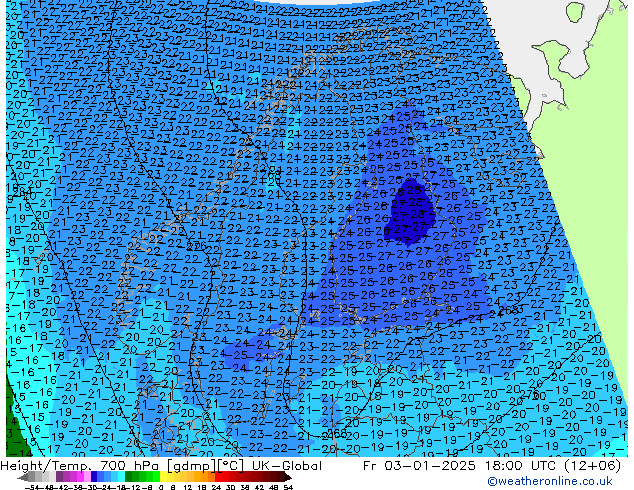The height and width of the screenshot is (490, 634).
Task: Click the 268 contour label near the 24°C line
Action: pyautogui.click(x=509, y=310)
